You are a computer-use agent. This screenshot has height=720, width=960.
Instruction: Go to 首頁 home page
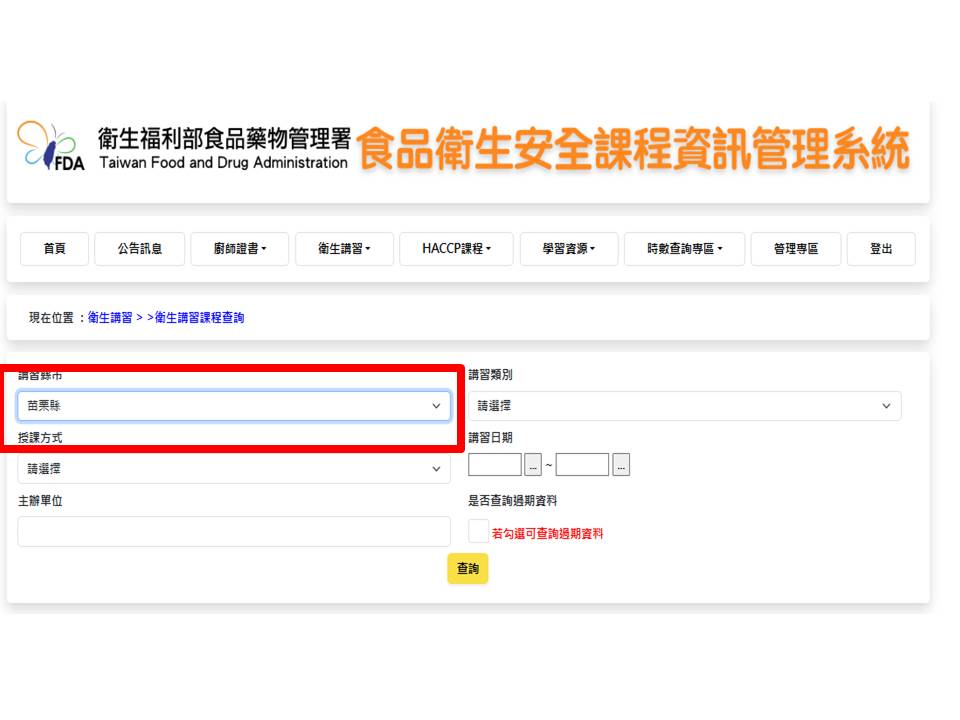55,249
